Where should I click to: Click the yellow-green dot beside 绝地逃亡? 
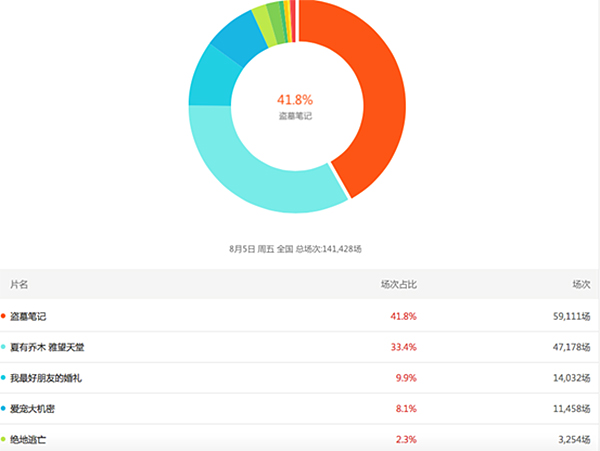pos(4,439)
